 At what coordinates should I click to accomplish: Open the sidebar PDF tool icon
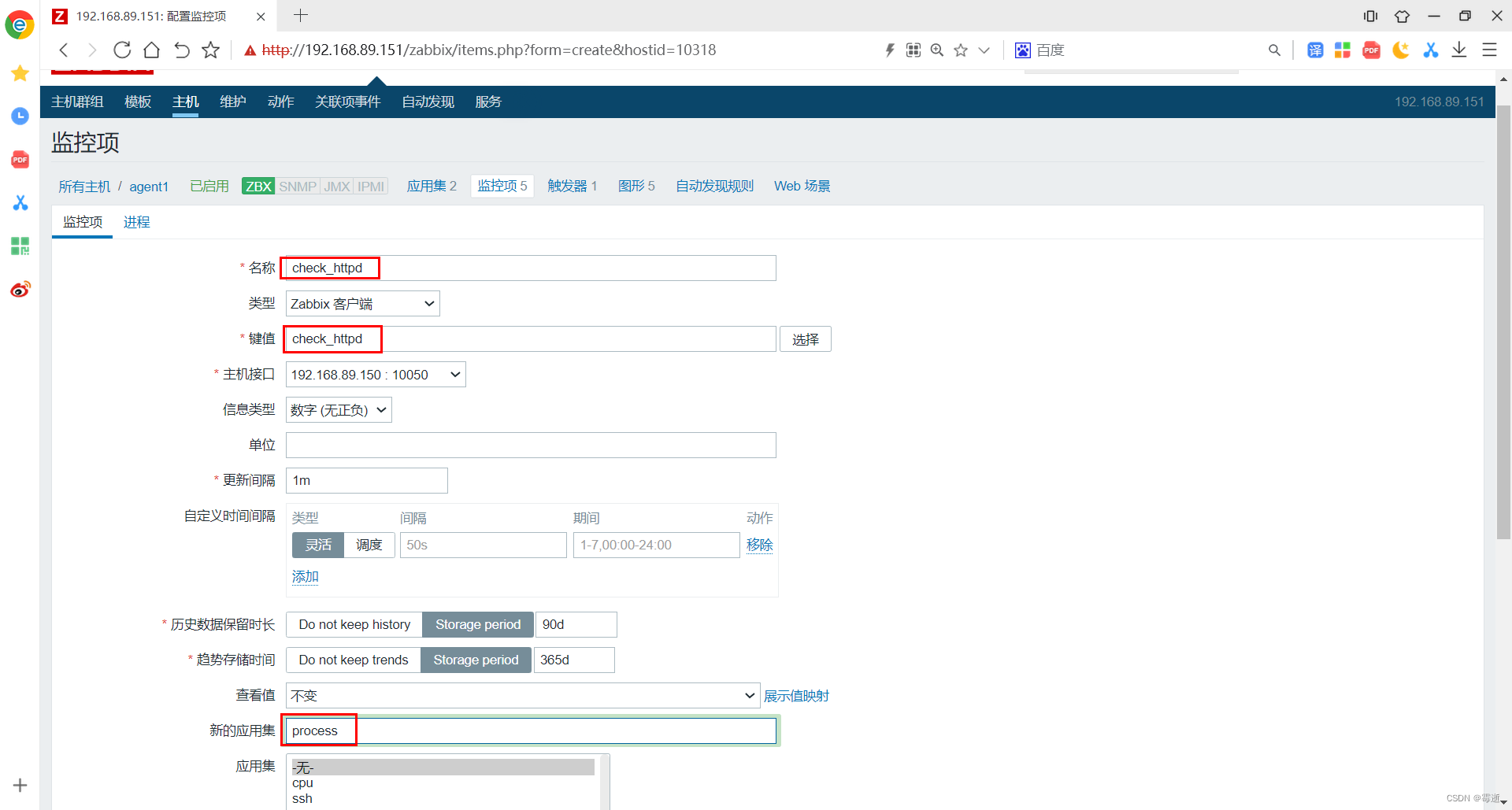(x=20, y=160)
